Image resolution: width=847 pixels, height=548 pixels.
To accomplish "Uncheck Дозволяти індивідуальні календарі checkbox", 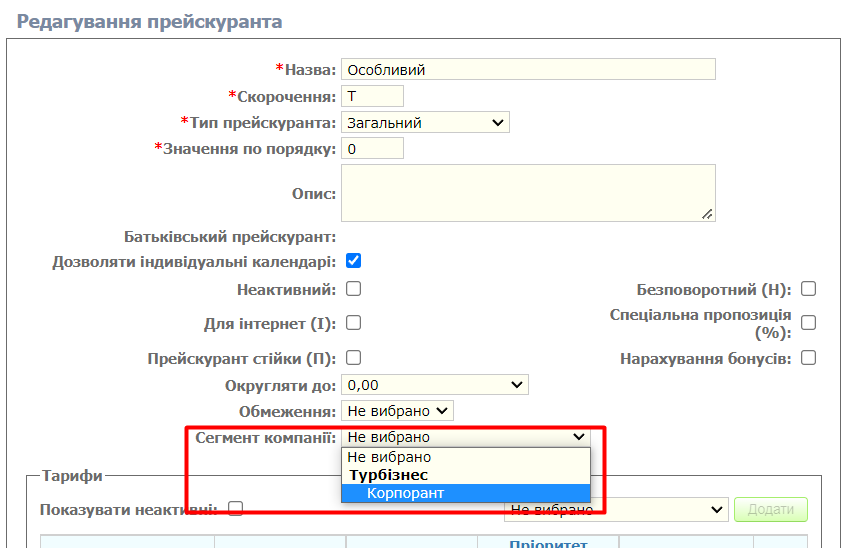I will click(353, 262).
